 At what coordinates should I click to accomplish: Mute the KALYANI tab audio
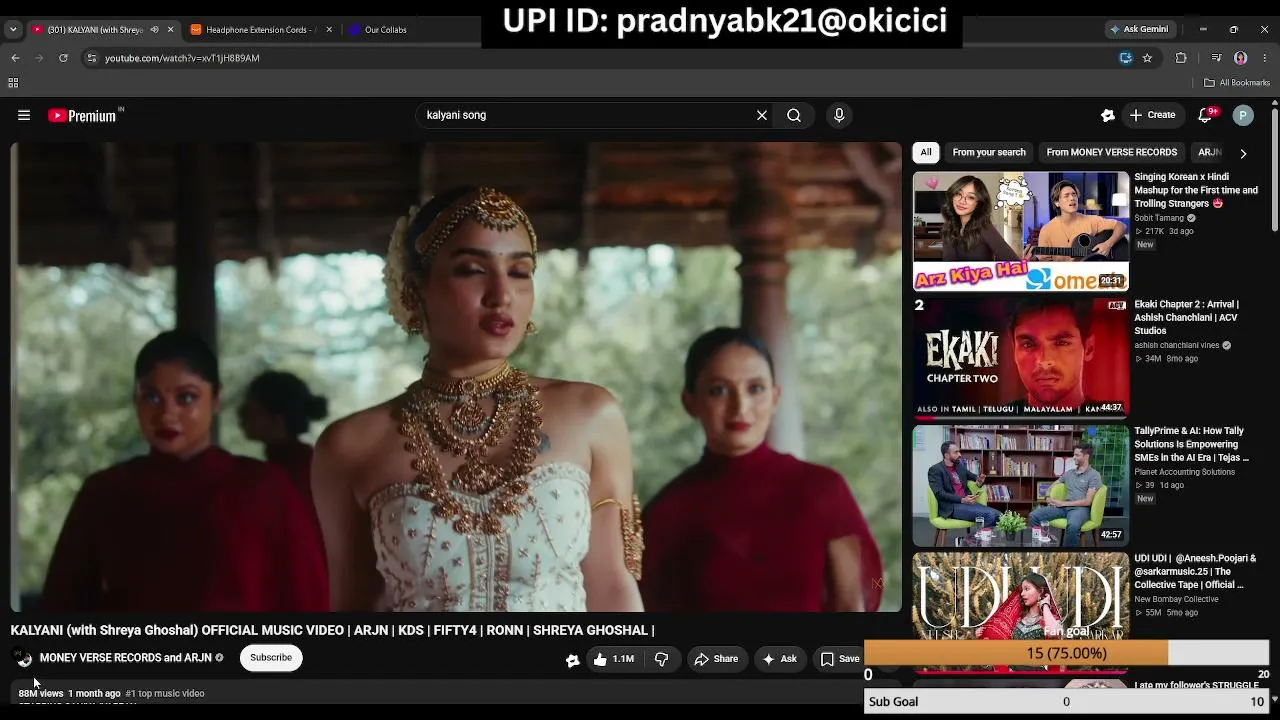[154, 30]
